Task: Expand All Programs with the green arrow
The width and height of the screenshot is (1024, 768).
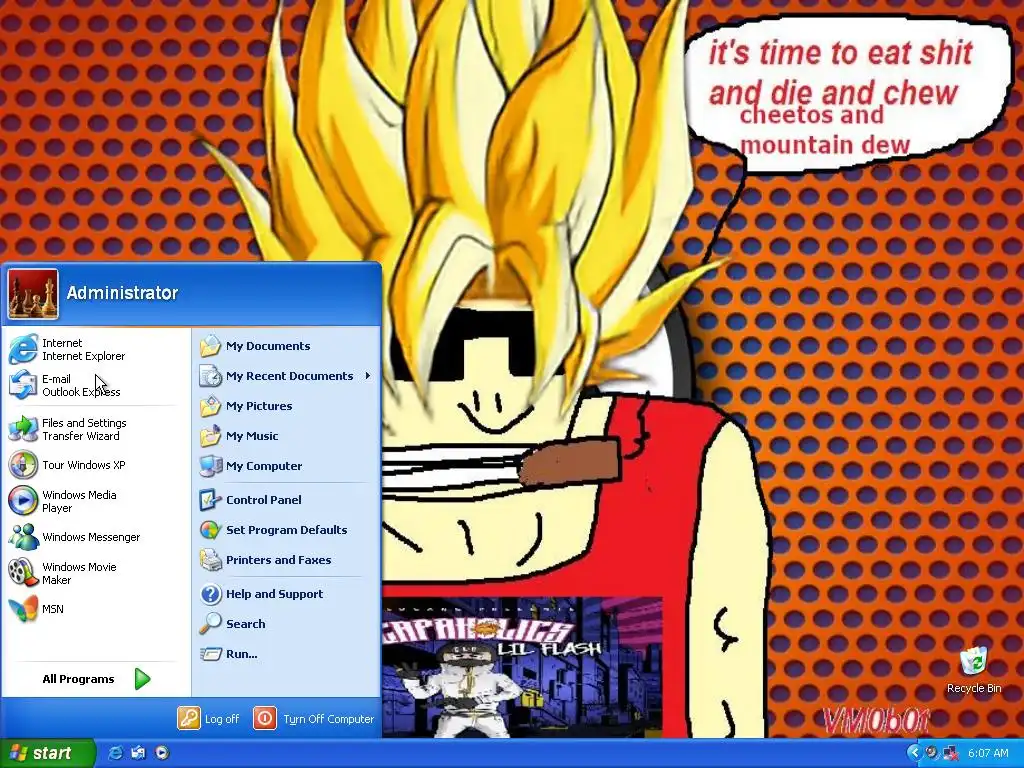Action: [142, 679]
